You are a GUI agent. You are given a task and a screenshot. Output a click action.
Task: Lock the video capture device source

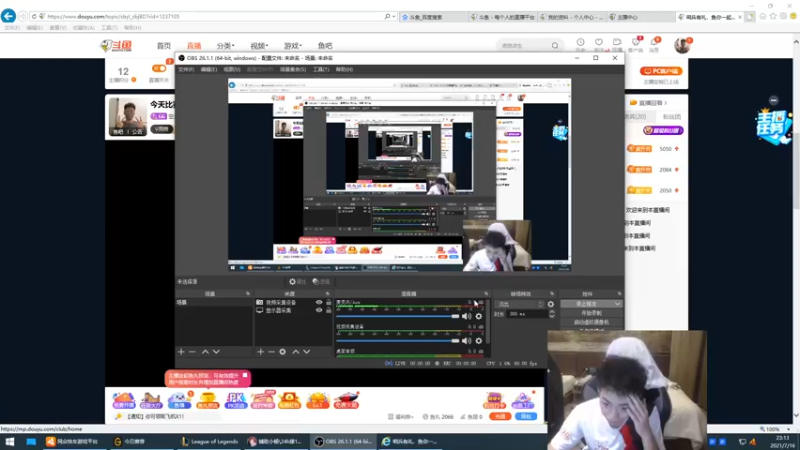point(329,302)
